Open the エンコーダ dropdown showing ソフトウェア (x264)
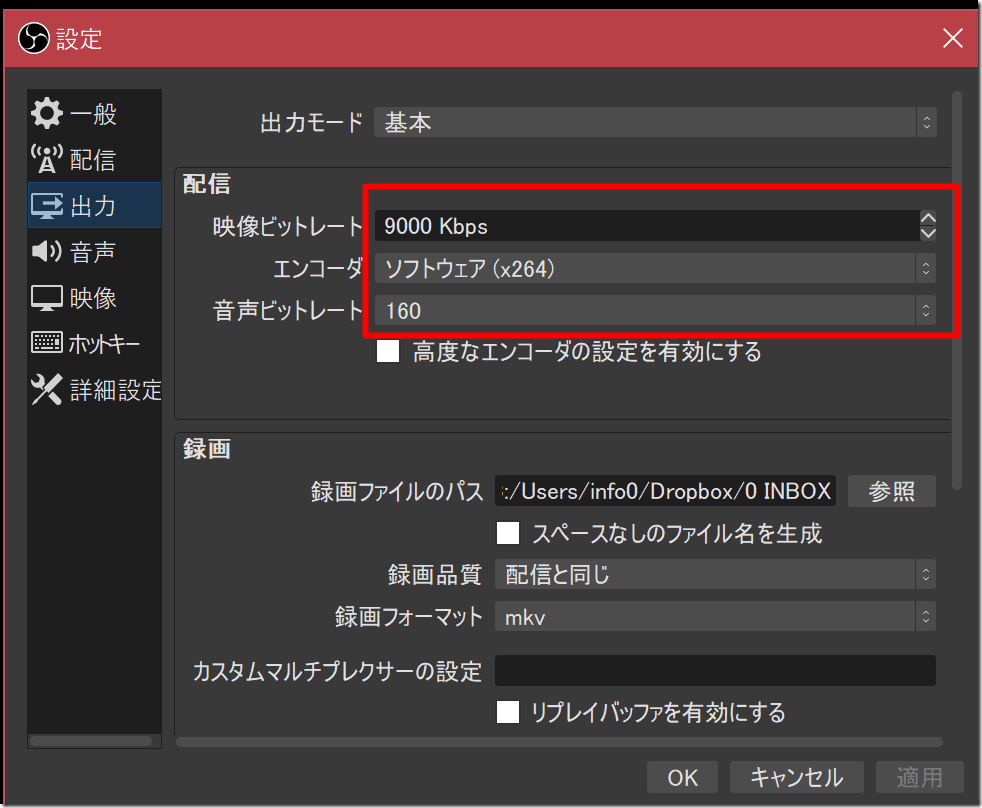The width and height of the screenshot is (982, 808). pyautogui.click(x=655, y=269)
